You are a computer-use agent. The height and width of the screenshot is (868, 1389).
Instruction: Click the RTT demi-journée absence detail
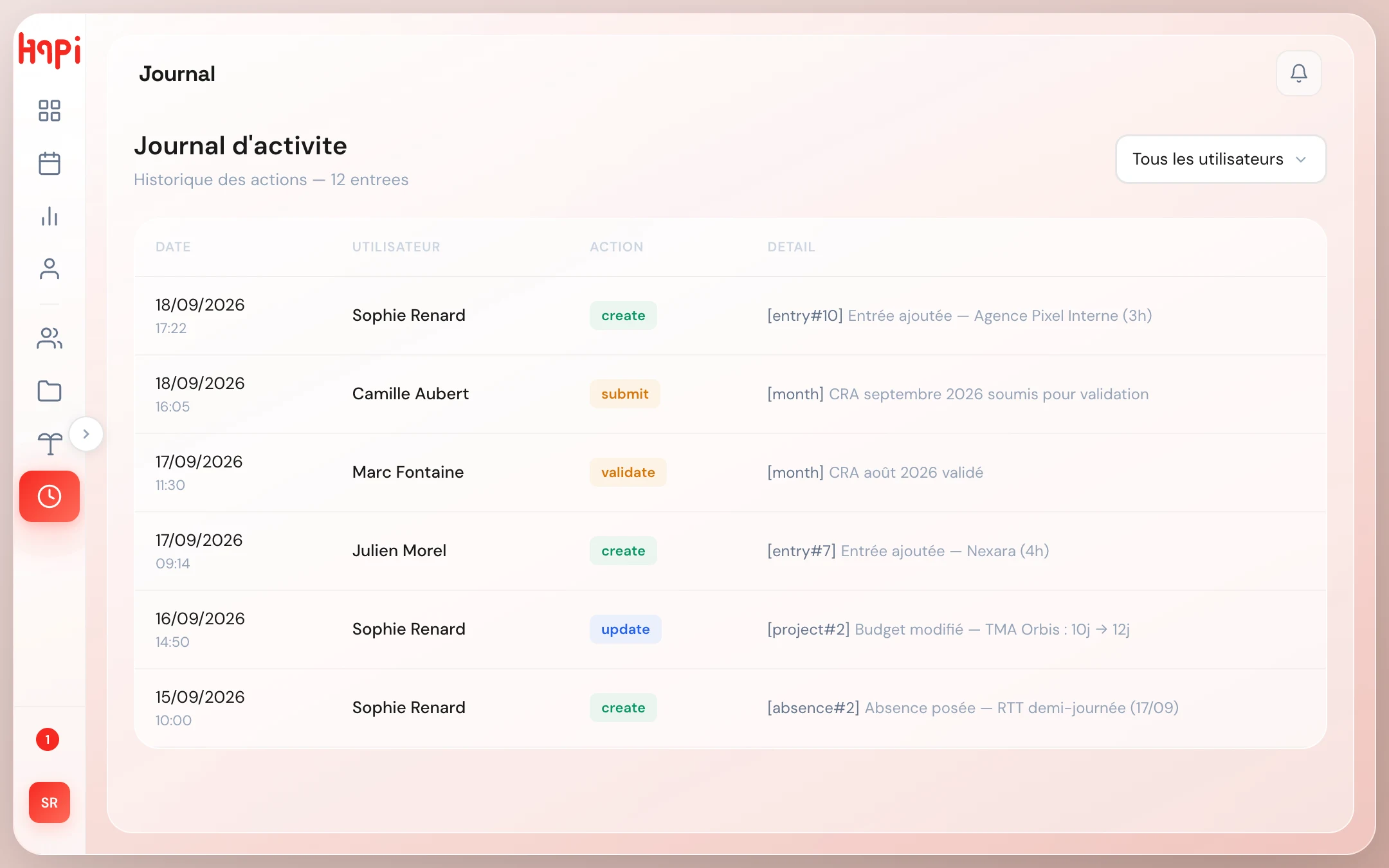pyautogui.click(x=973, y=708)
